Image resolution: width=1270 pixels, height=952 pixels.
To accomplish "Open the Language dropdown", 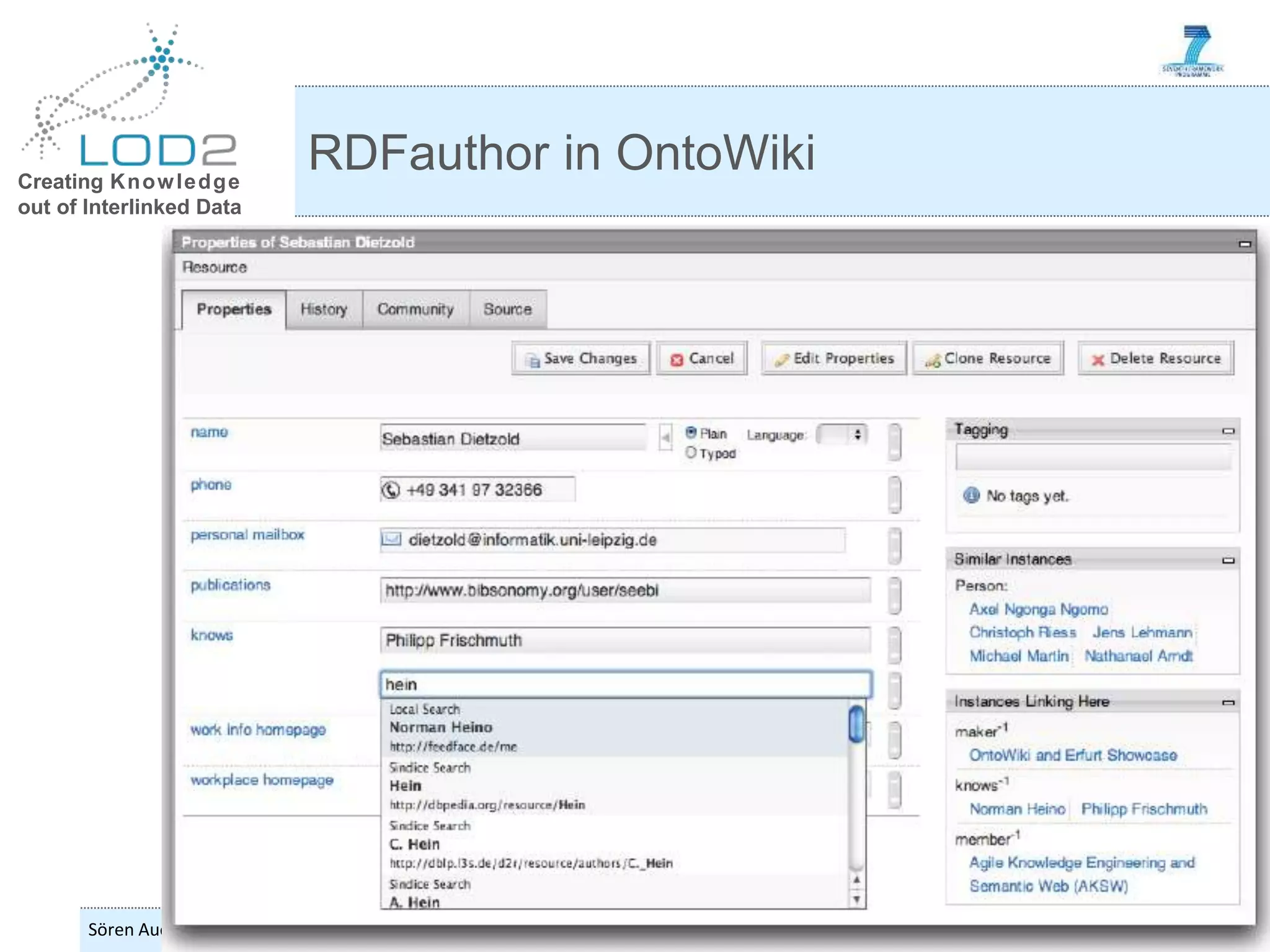I will 842,434.
